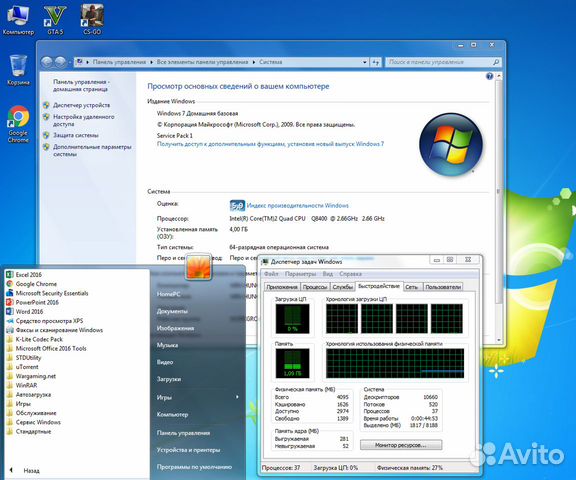576x480 pixels.
Task: Launch the GTA 5 desktop shortcut
Action: [x=55, y=20]
